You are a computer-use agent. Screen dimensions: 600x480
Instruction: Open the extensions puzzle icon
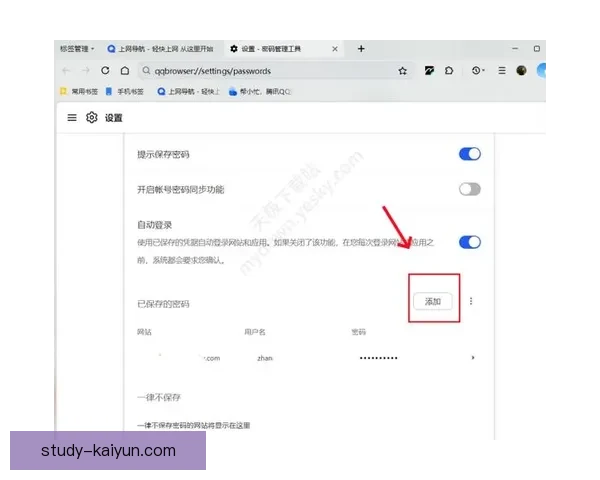click(449, 70)
